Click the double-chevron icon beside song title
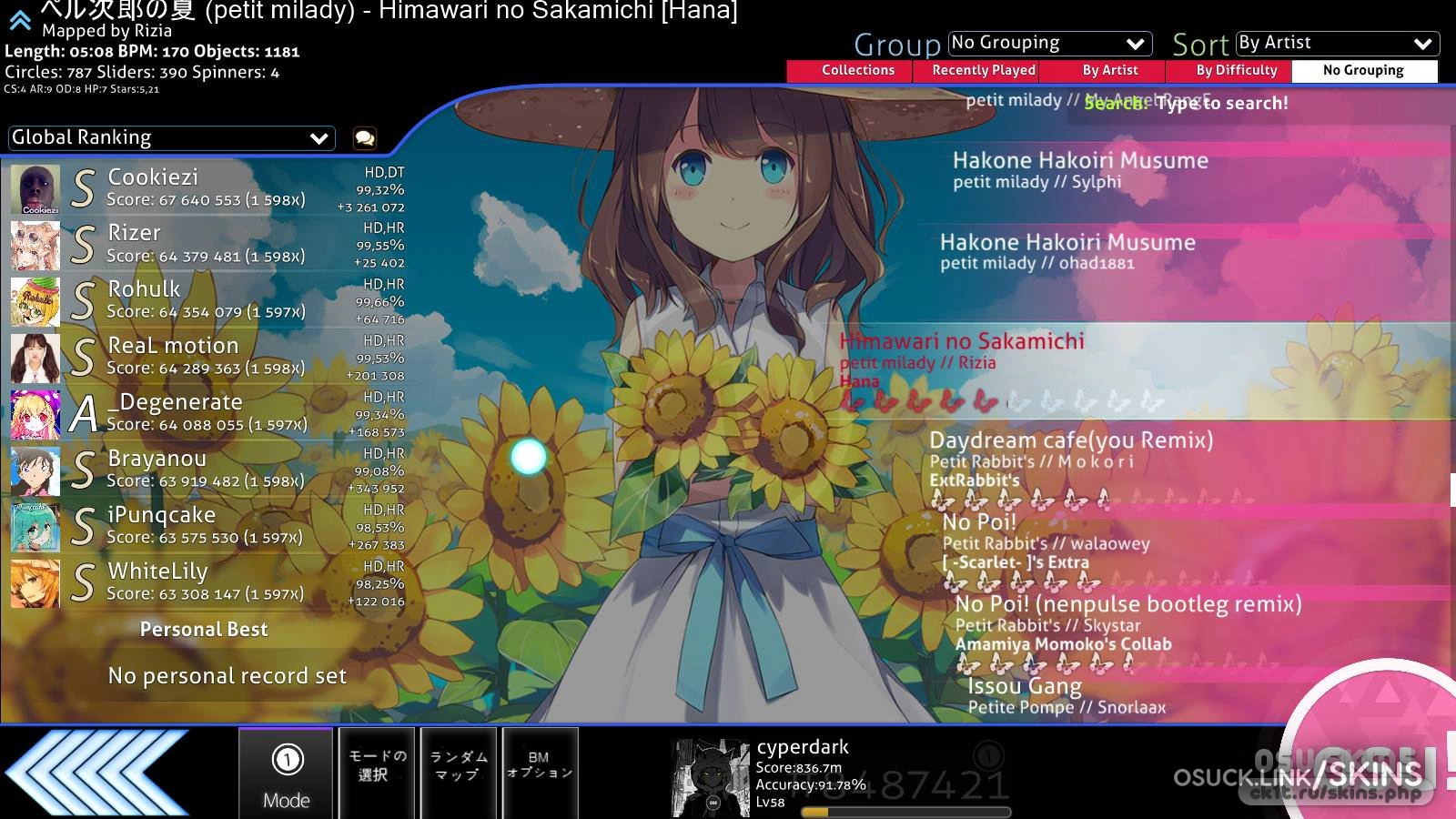Image resolution: width=1456 pixels, height=819 pixels. point(20,20)
